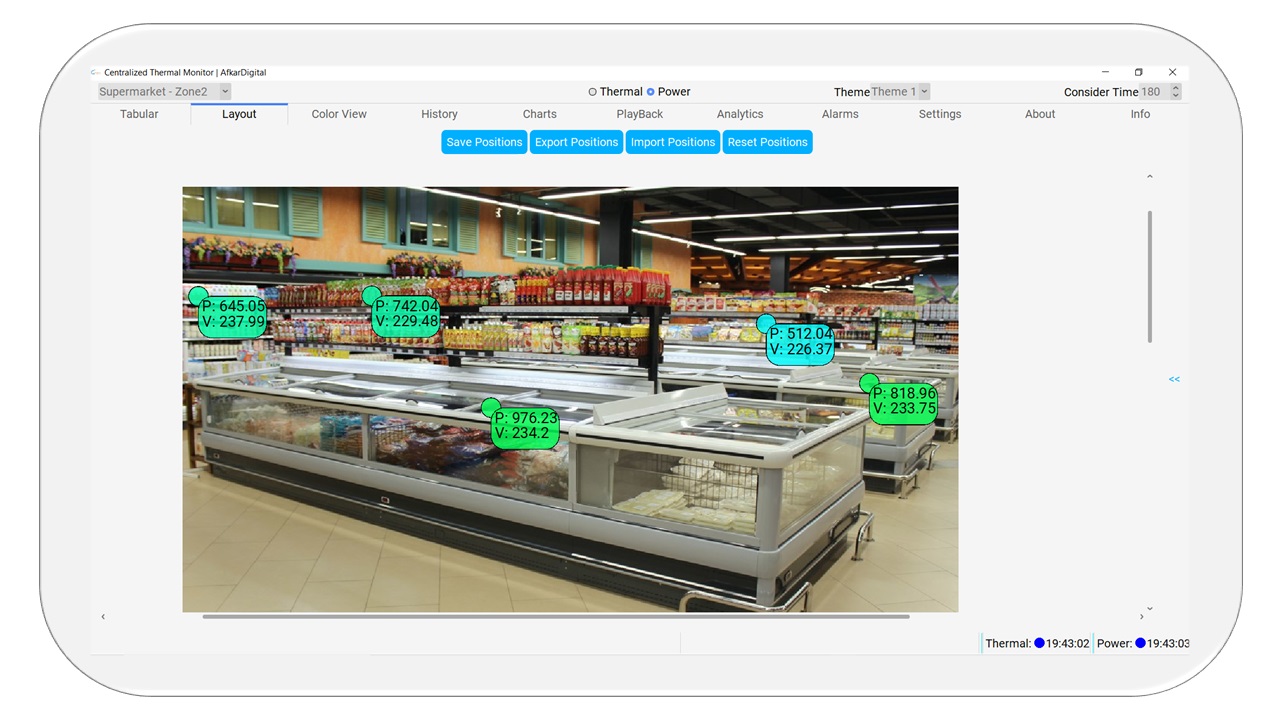The width and height of the screenshot is (1280, 720).
Task: Click the blue Thermal status indicator dot
Action: click(1039, 643)
